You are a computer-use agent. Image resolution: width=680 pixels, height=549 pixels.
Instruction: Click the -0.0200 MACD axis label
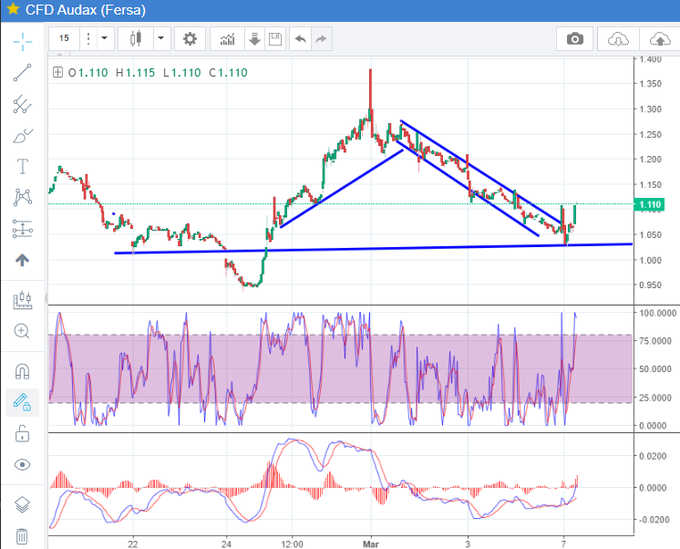654,520
